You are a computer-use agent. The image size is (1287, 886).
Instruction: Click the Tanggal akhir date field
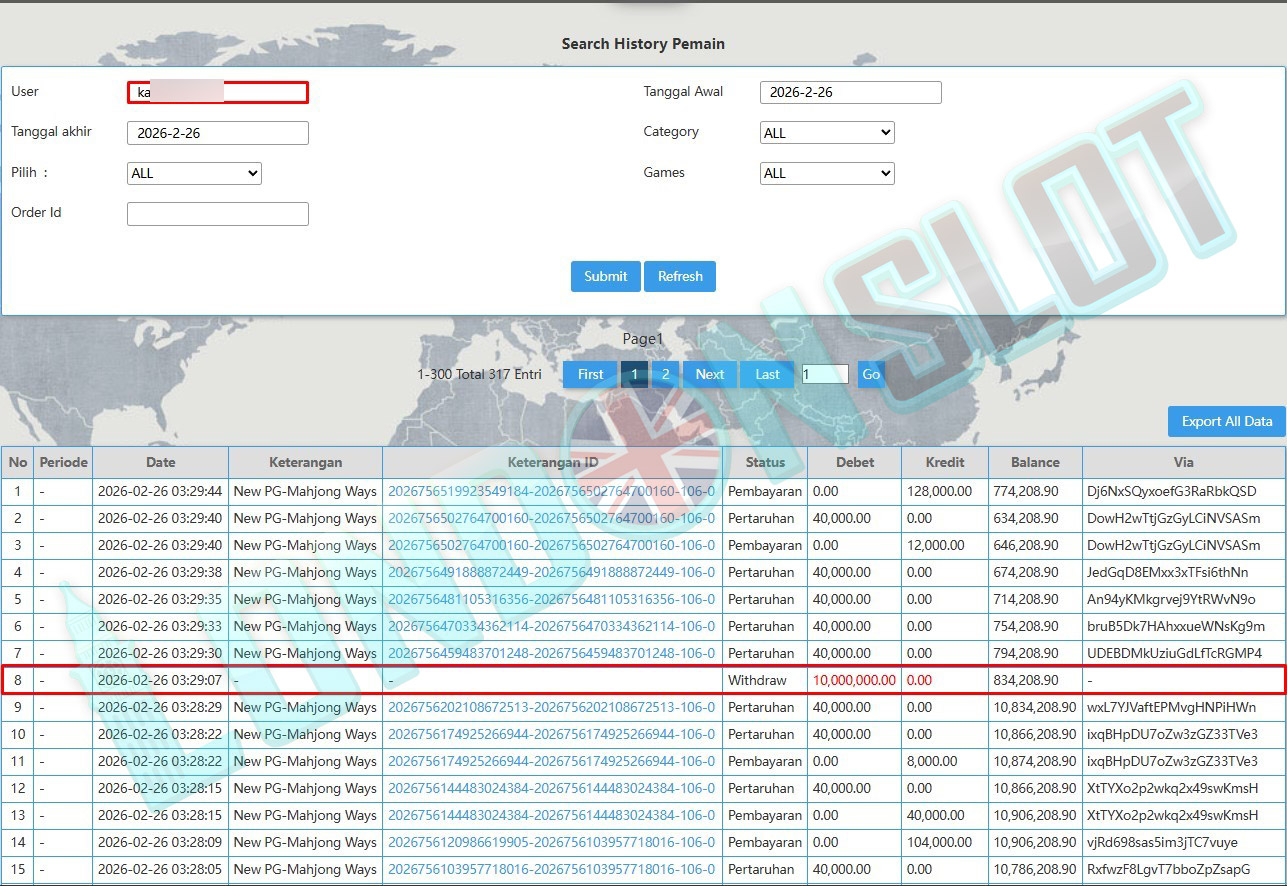217,133
